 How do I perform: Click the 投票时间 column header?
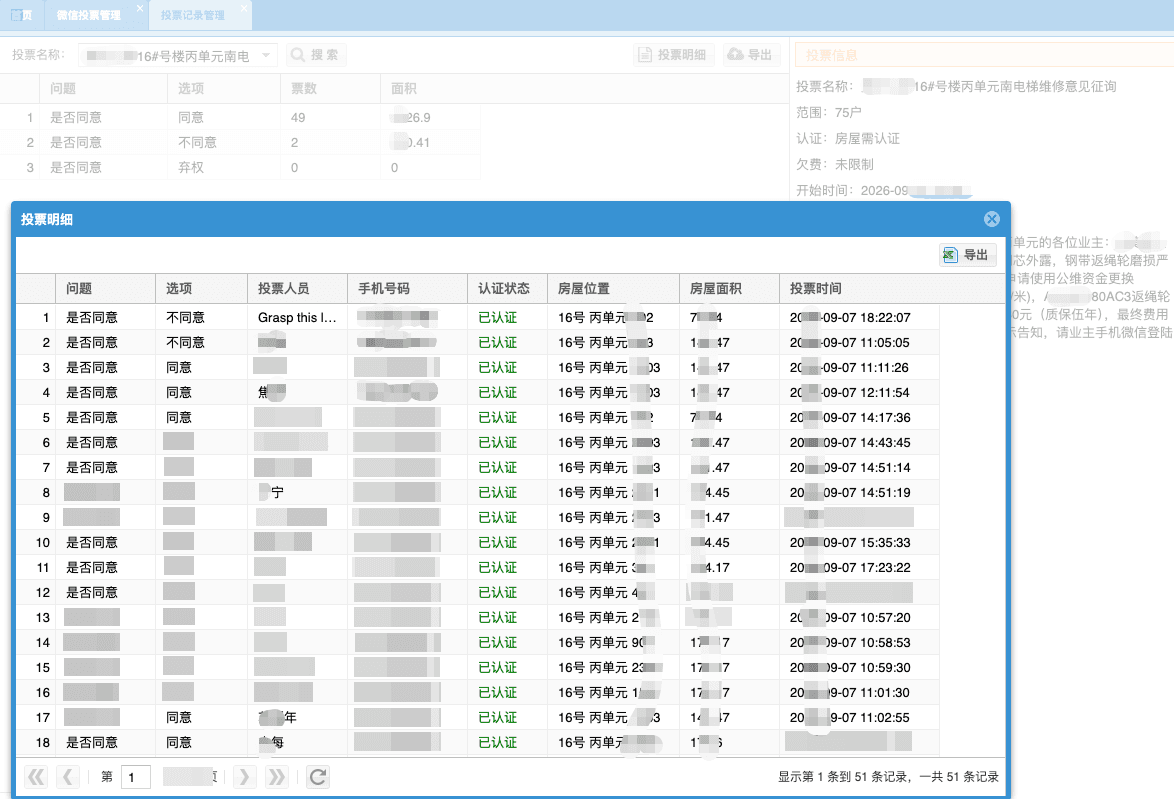pyautogui.click(x=859, y=288)
